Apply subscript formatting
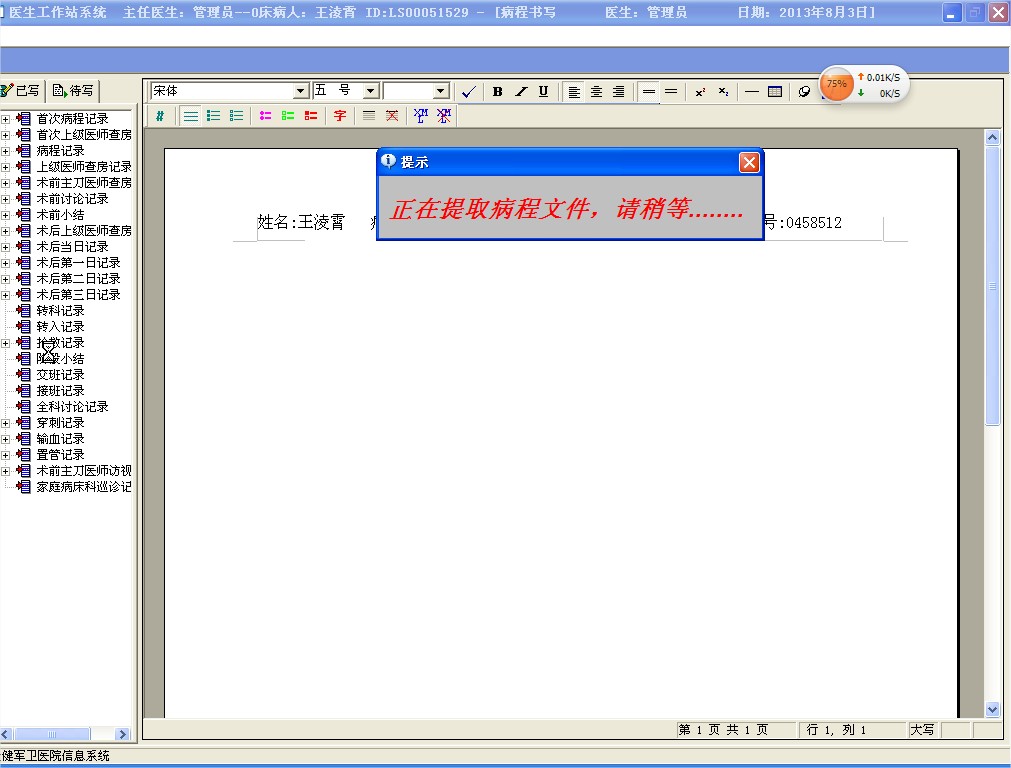This screenshot has height=768, width=1011. 723,92
